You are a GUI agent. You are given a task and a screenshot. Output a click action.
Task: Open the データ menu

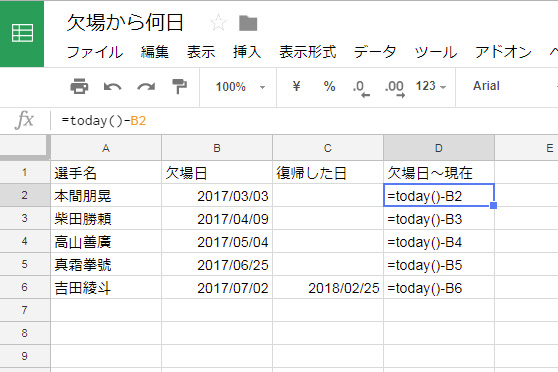tap(375, 52)
